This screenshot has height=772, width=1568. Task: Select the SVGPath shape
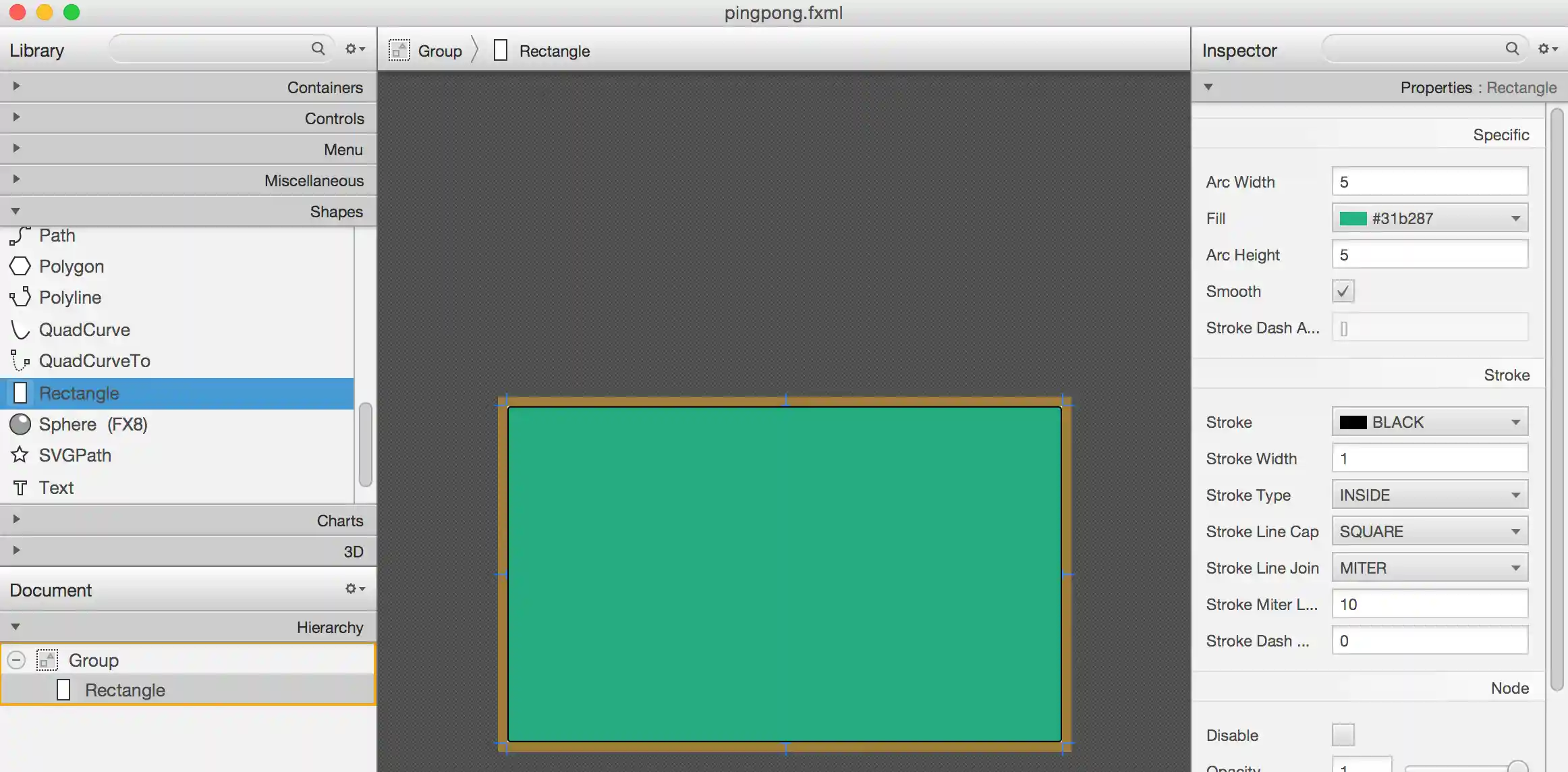tap(74, 455)
